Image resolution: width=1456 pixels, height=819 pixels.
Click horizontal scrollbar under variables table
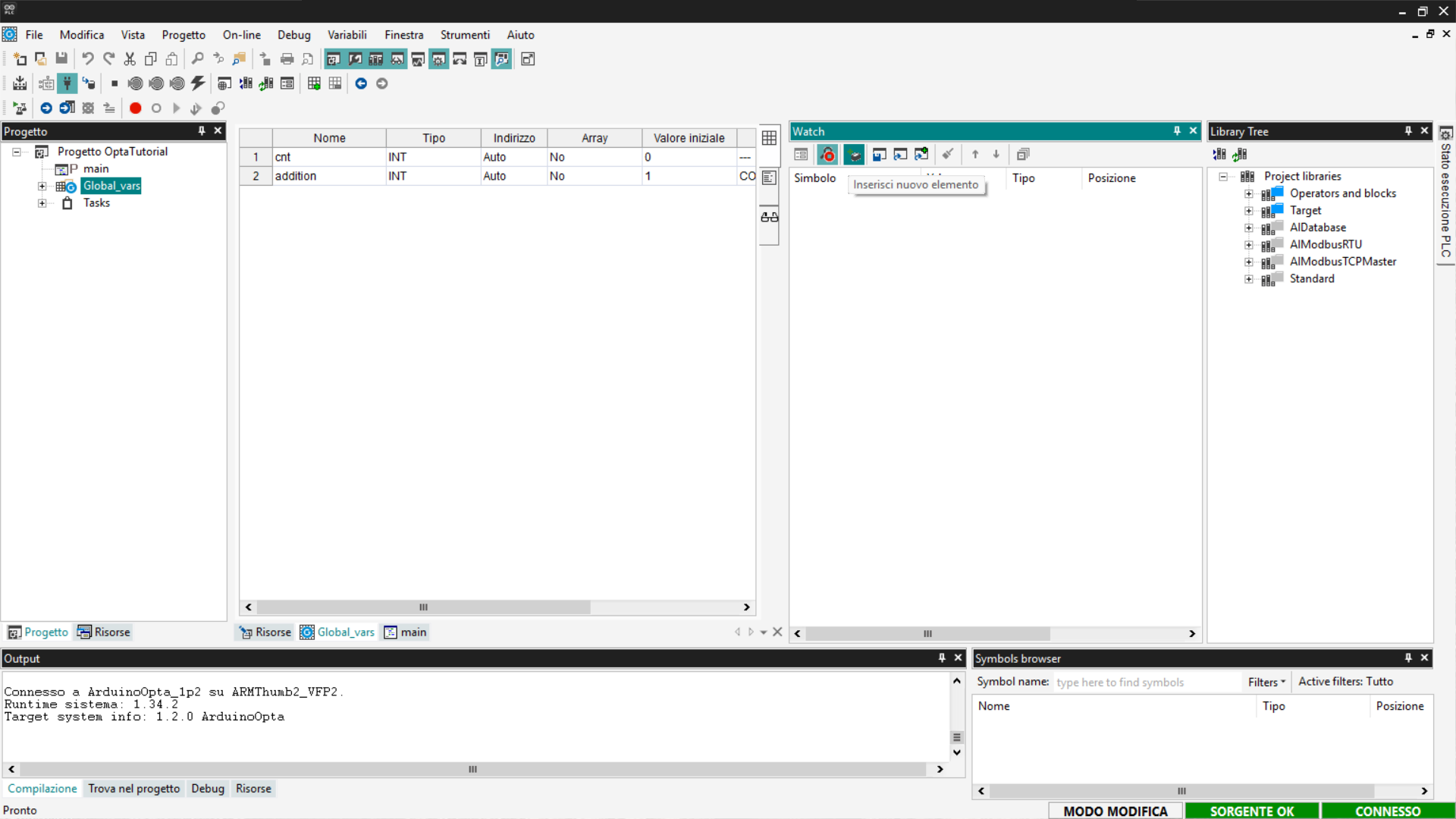423,607
